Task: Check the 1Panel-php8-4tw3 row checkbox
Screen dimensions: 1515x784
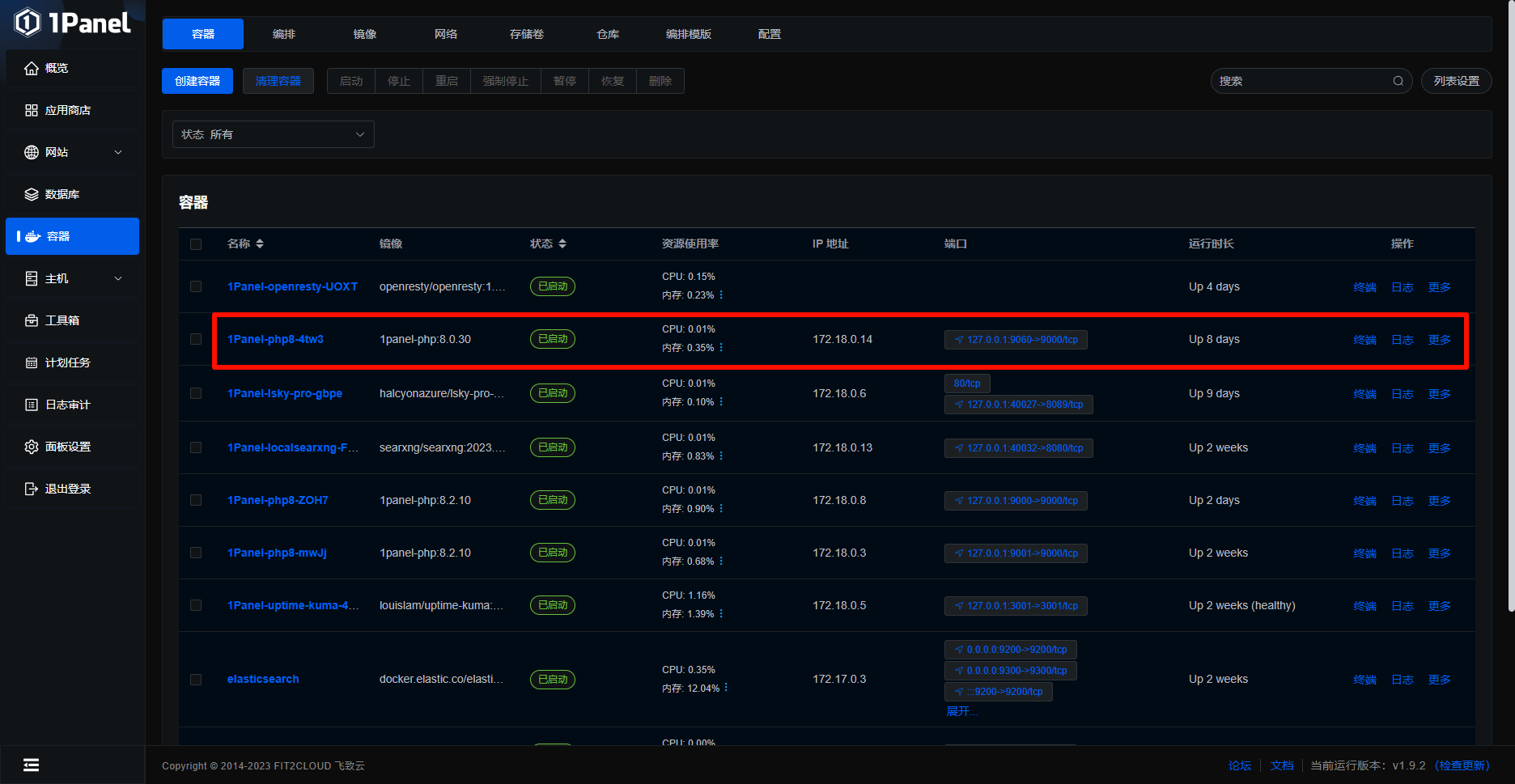Action: (196, 339)
